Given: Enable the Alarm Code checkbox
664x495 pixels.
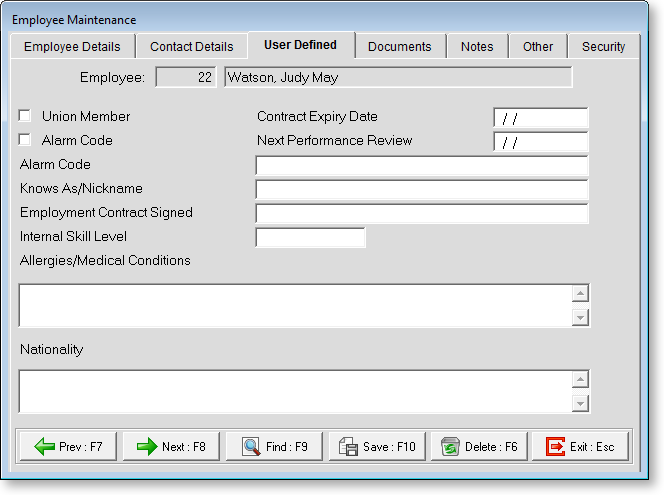Looking at the screenshot, I should click(x=25, y=141).
